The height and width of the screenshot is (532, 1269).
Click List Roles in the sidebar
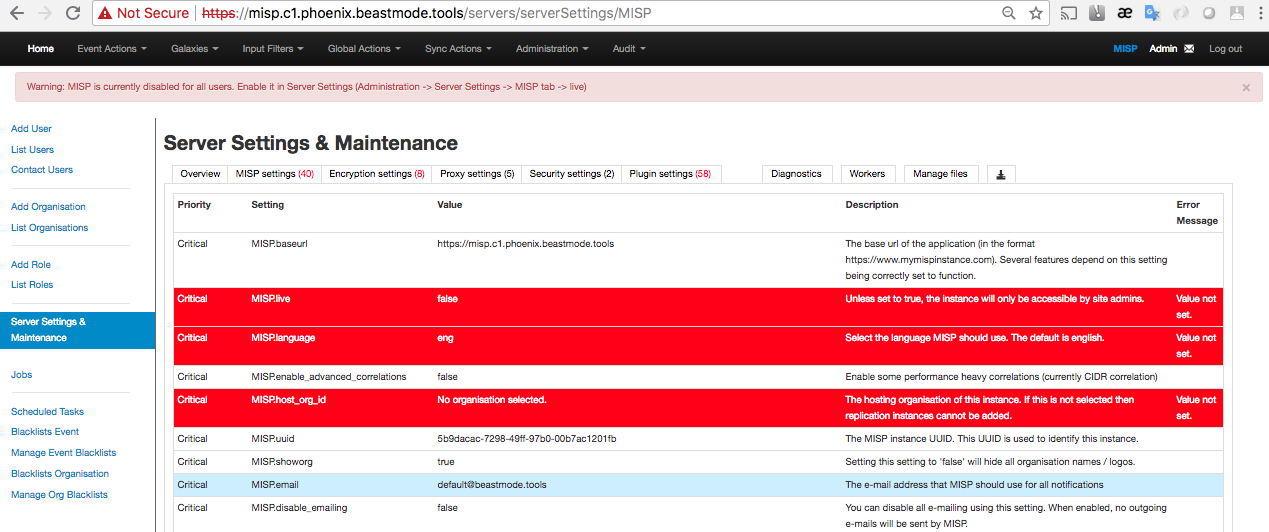32,285
